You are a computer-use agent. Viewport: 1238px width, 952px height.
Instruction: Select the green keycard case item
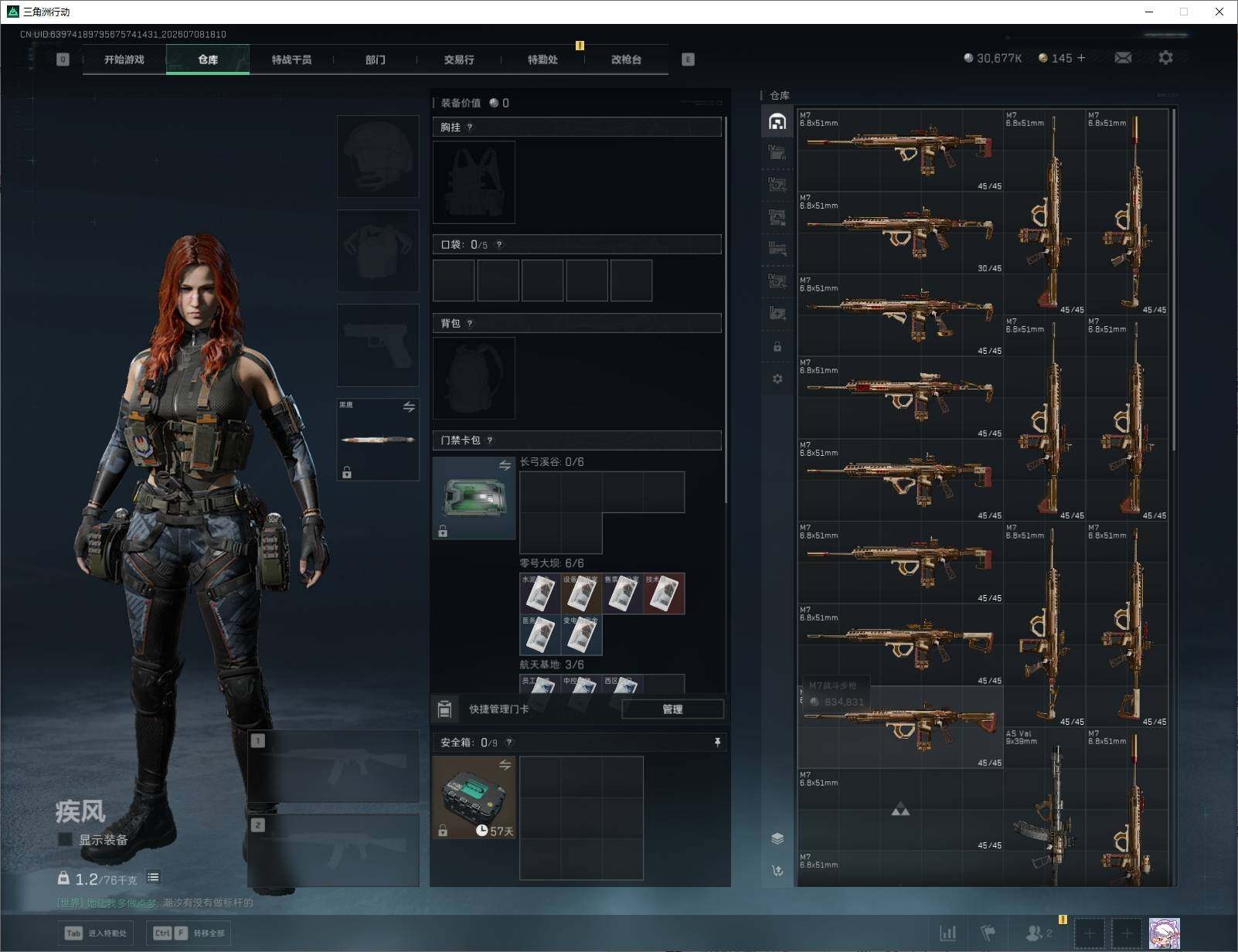click(x=474, y=498)
